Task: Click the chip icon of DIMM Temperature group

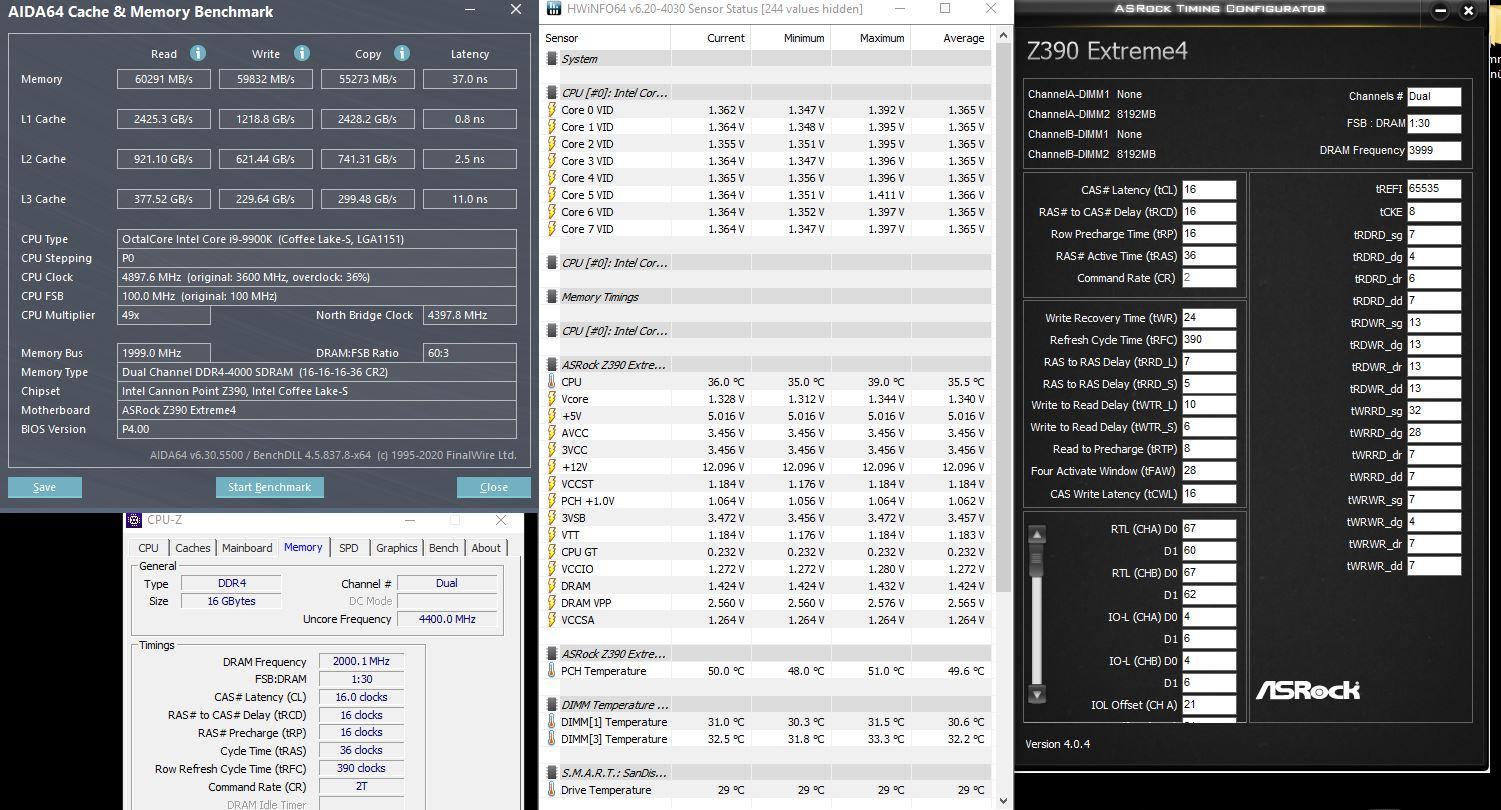Action: 551,705
